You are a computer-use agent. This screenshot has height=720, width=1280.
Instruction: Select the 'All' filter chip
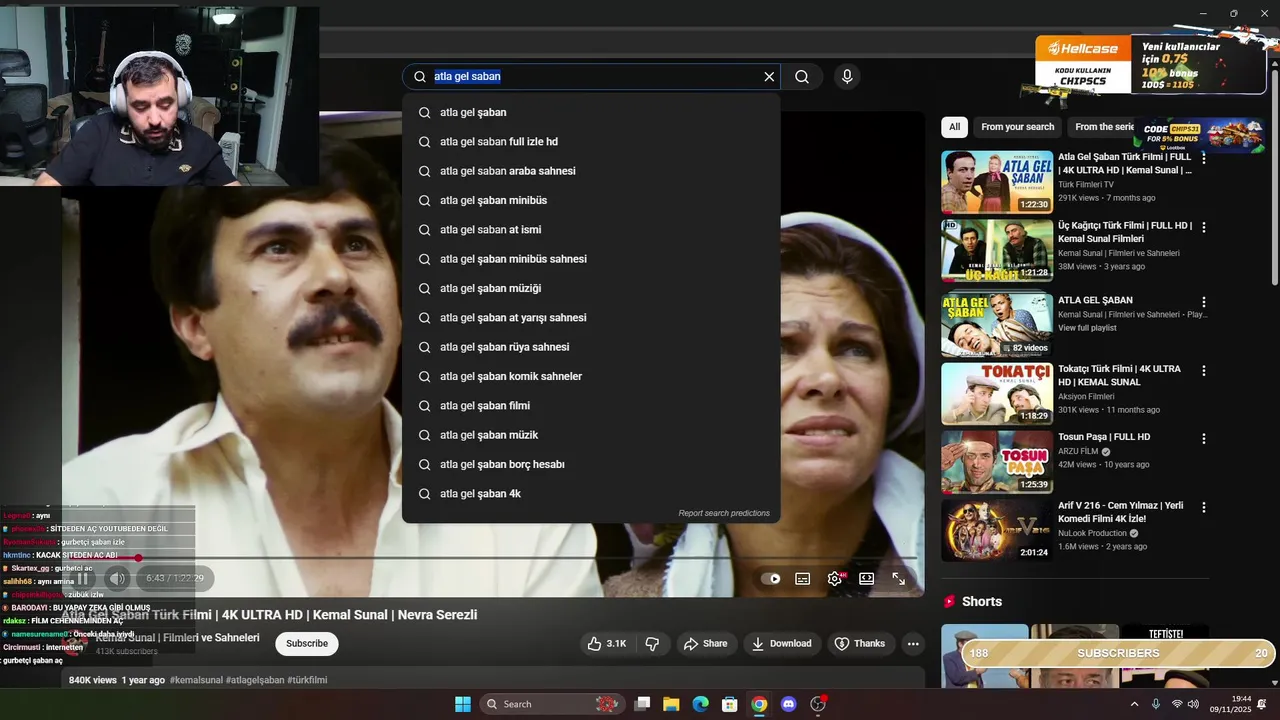954,127
